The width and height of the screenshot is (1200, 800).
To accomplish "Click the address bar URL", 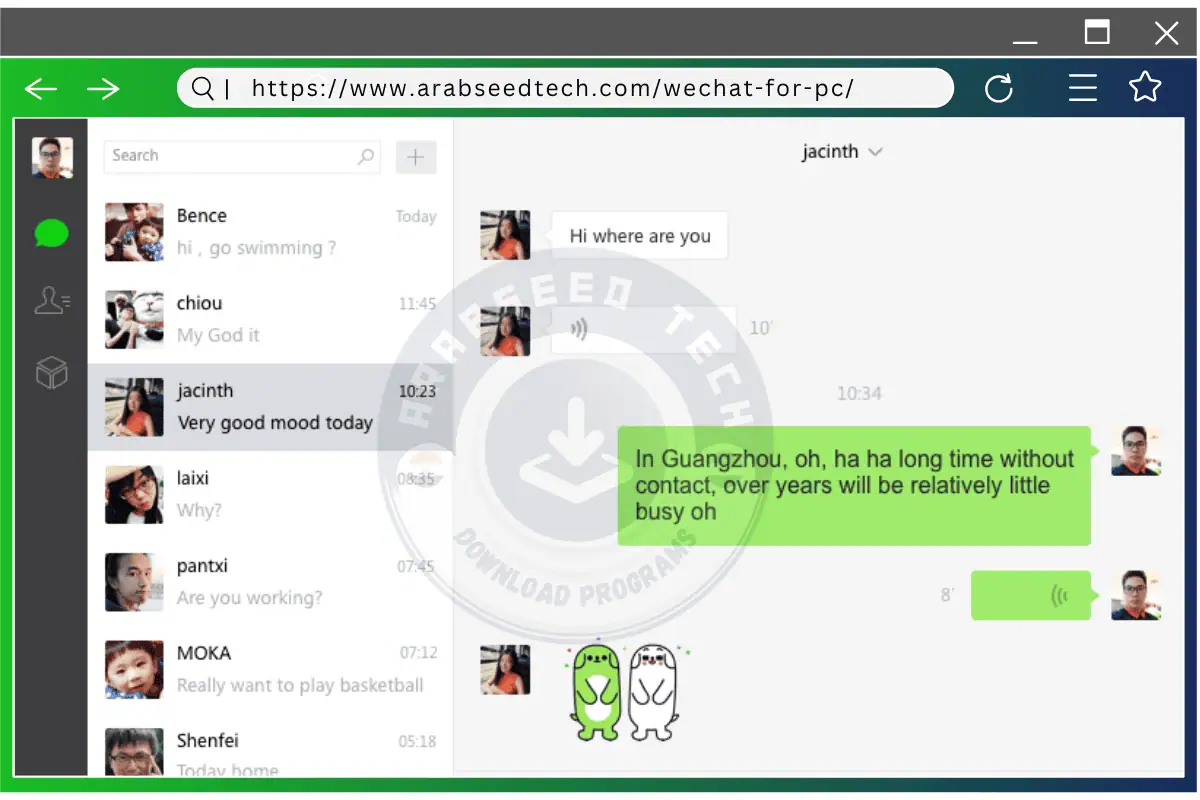I will pyautogui.click(x=550, y=88).
